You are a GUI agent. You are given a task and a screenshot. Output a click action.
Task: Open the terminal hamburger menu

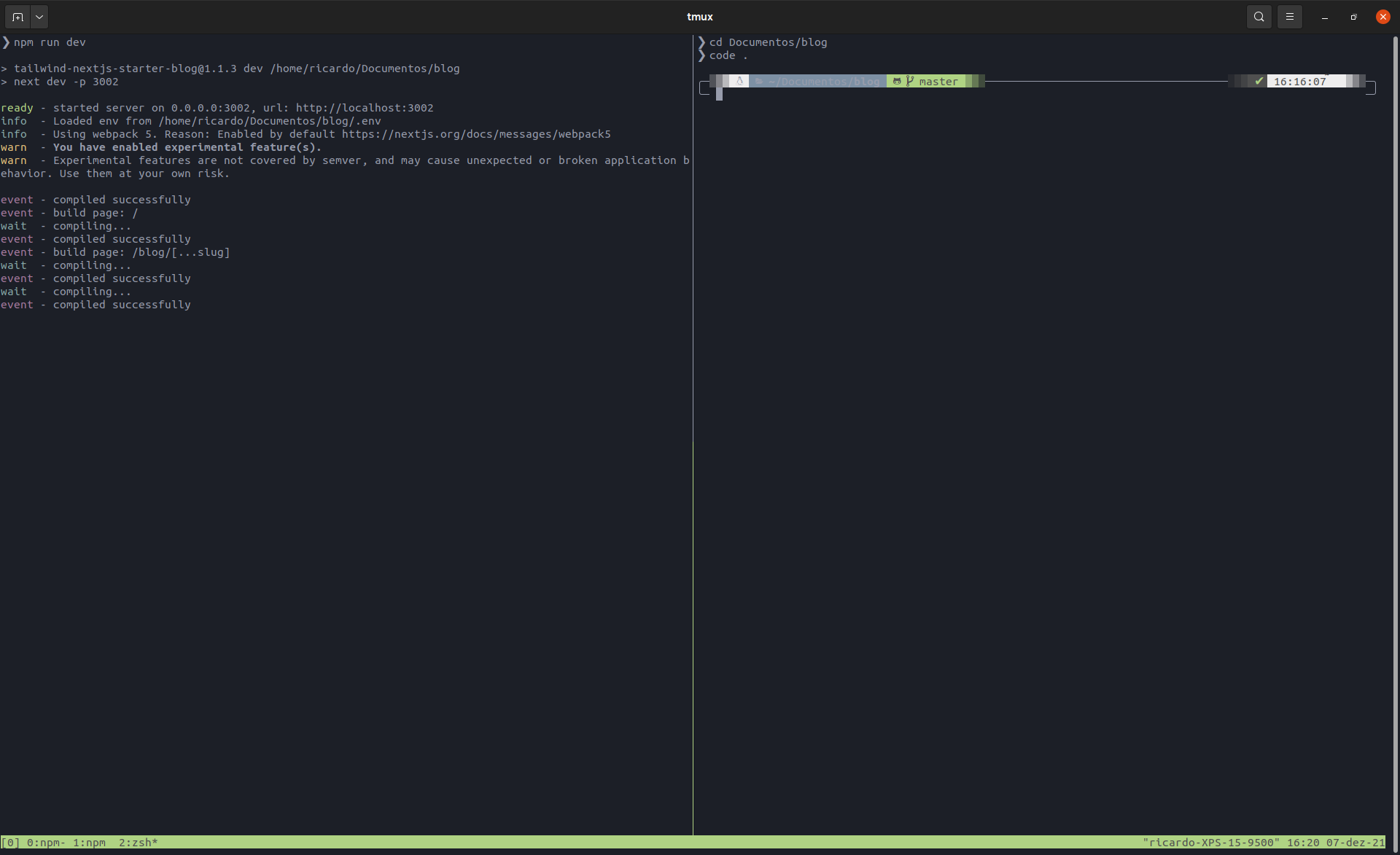1290,17
